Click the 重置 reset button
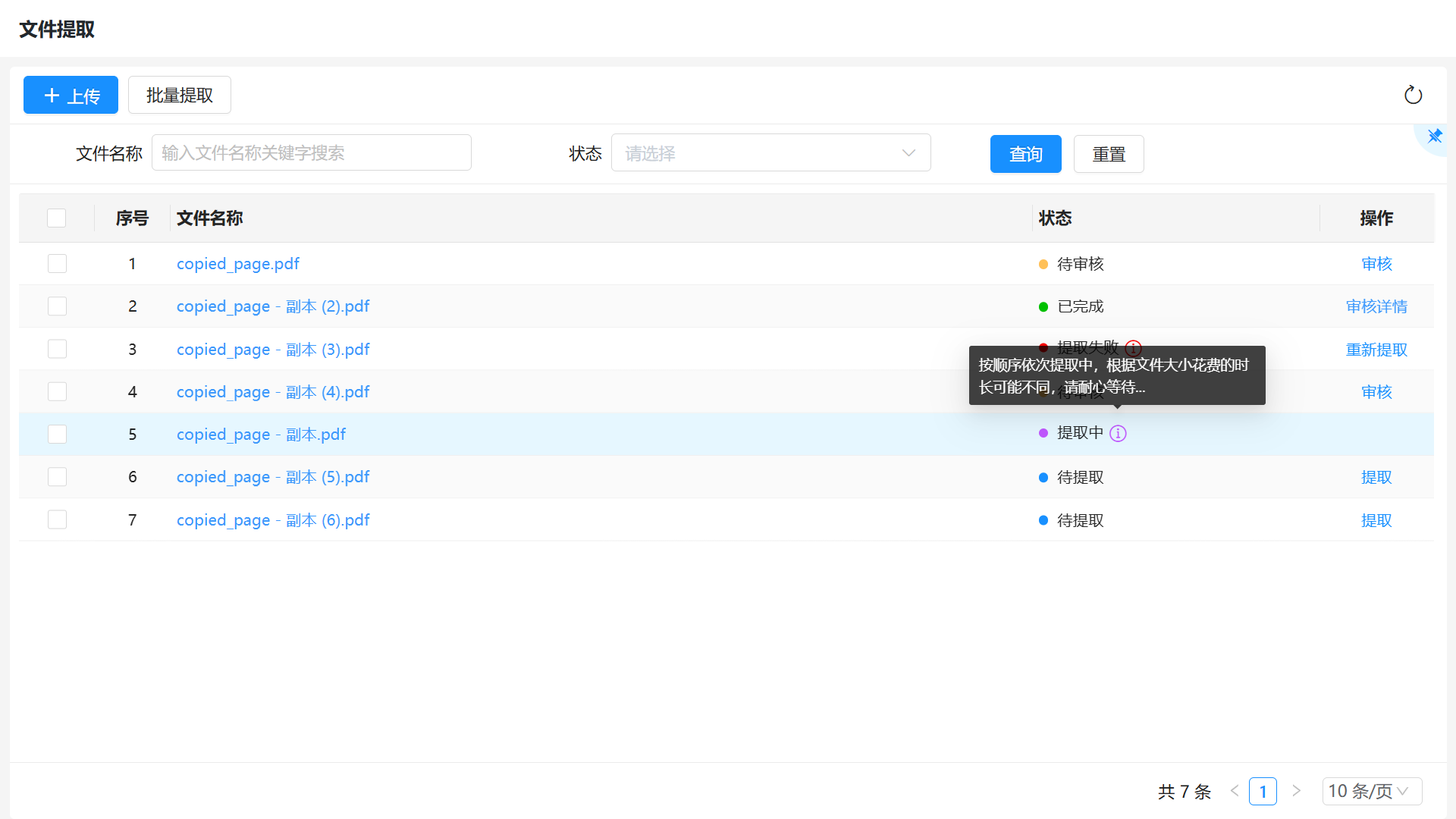The image size is (1456, 819). tap(1108, 154)
